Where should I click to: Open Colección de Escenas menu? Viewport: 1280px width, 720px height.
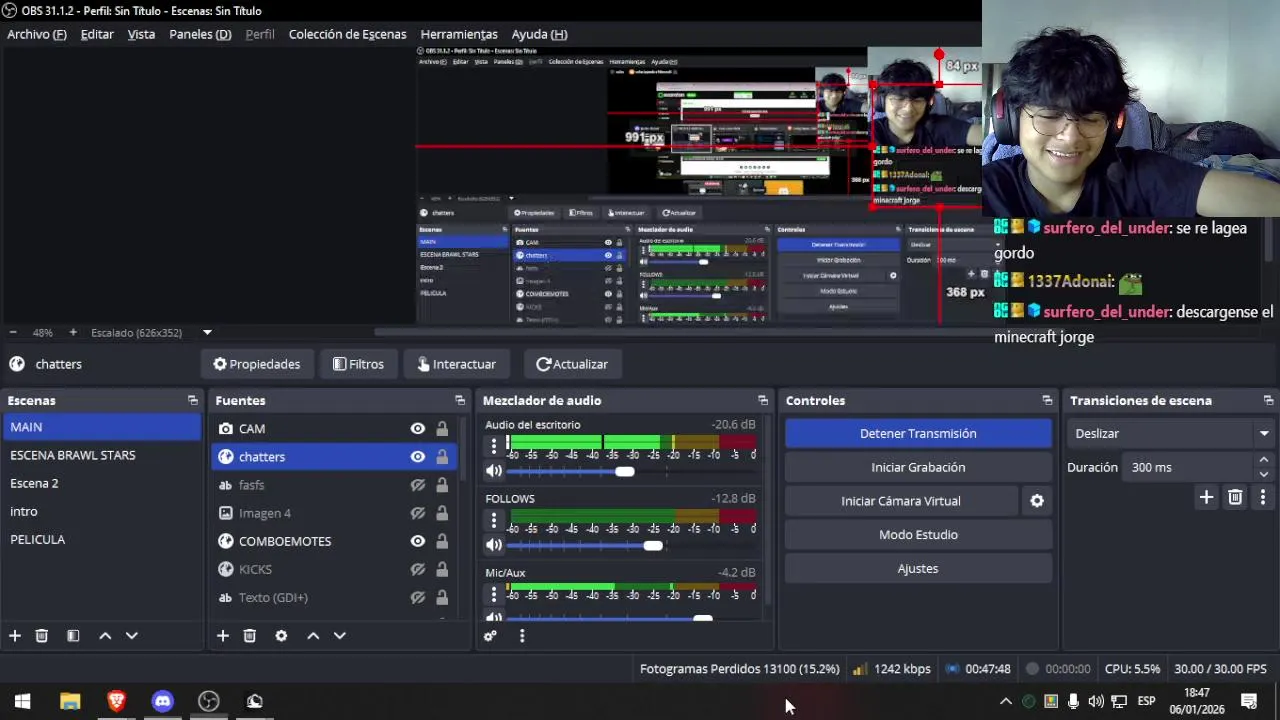[x=347, y=34]
